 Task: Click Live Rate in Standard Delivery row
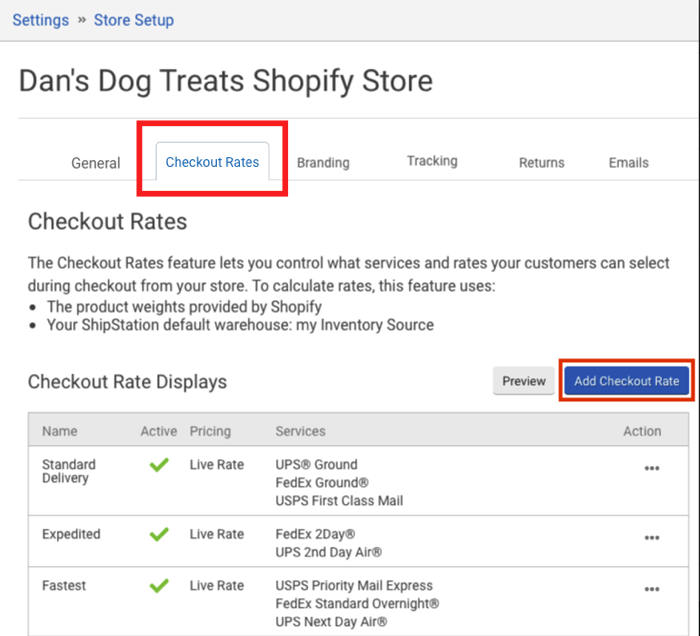coord(217,465)
